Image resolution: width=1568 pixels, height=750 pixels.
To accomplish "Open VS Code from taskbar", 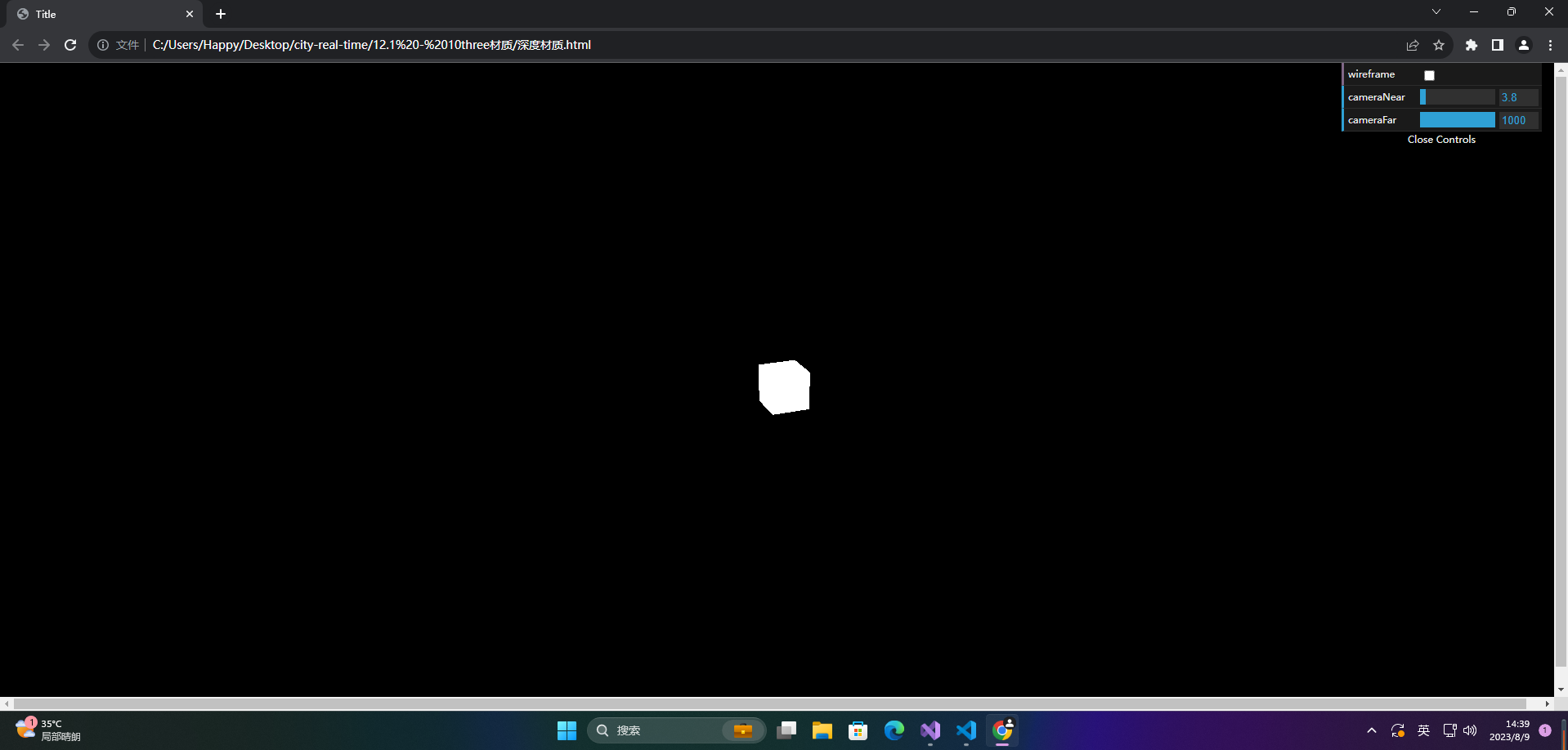I will 966,730.
